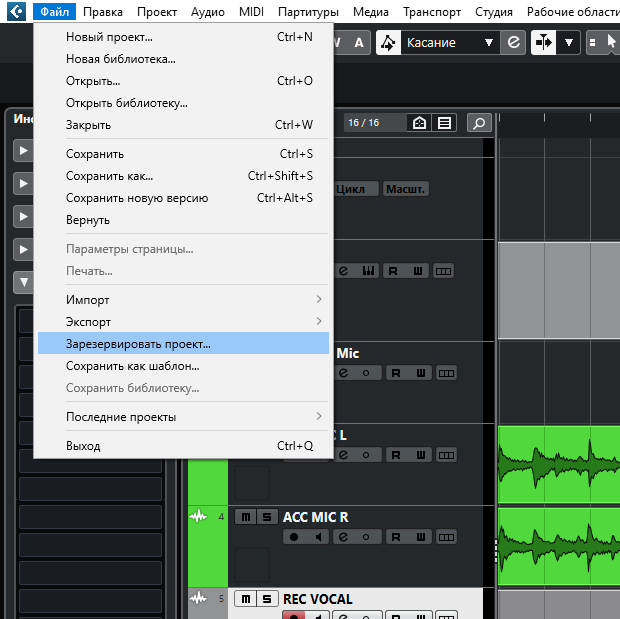
Task: Open the Студия menu
Action: click(493, 12)
